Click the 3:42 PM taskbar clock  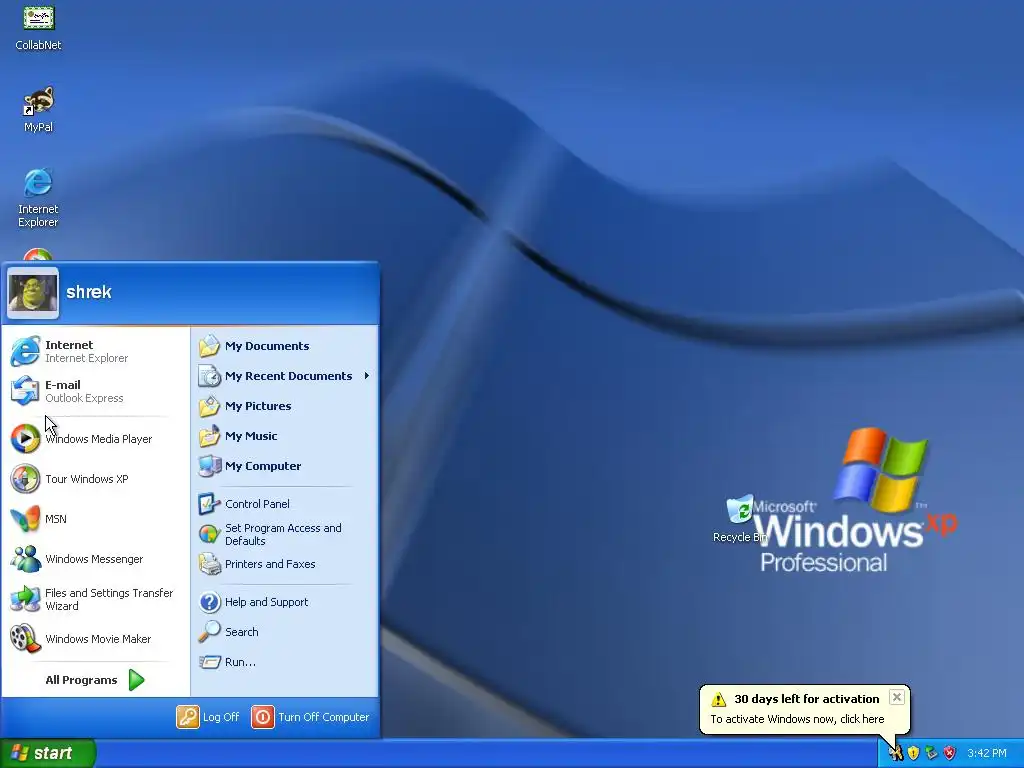click(x=987, y=753)
